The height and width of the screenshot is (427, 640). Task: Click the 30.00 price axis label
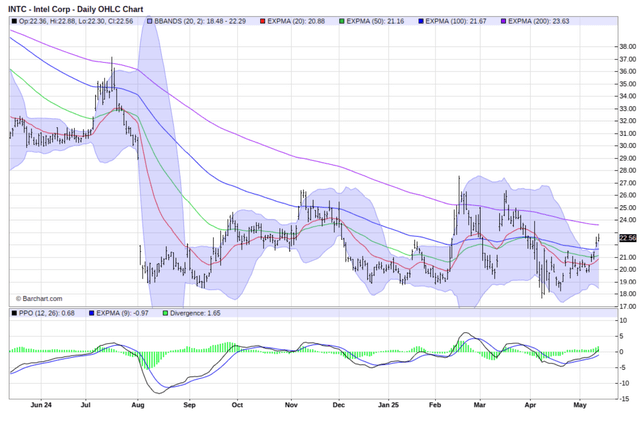point(628,146)
